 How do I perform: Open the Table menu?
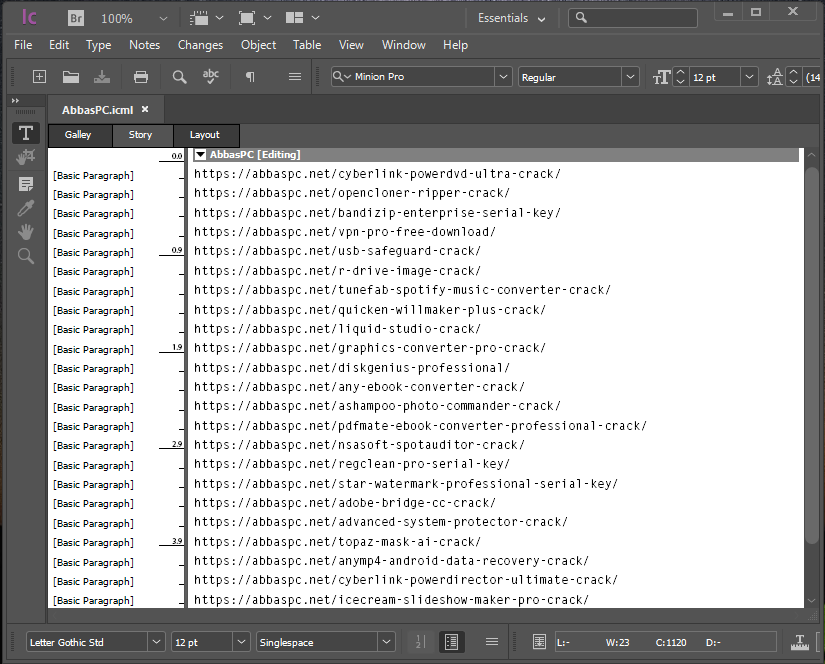click(x=307, y=45)
